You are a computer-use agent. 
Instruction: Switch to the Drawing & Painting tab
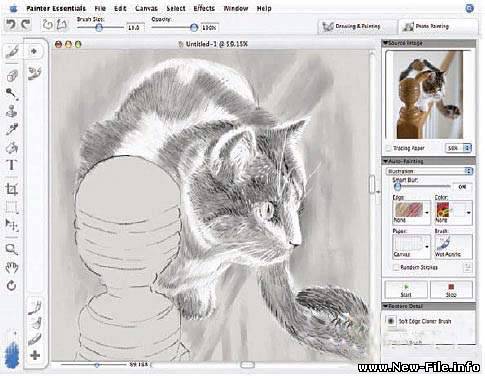click(358, 26)
